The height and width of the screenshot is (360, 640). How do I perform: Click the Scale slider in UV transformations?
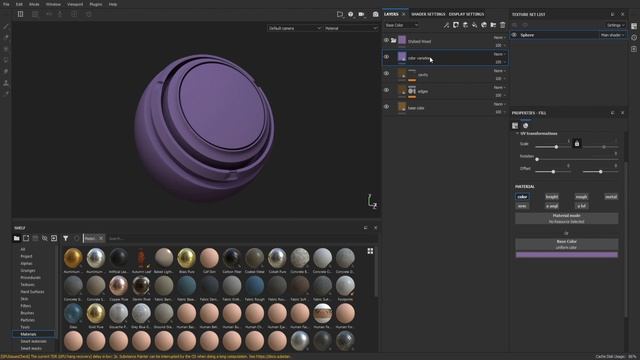(553, 147)
